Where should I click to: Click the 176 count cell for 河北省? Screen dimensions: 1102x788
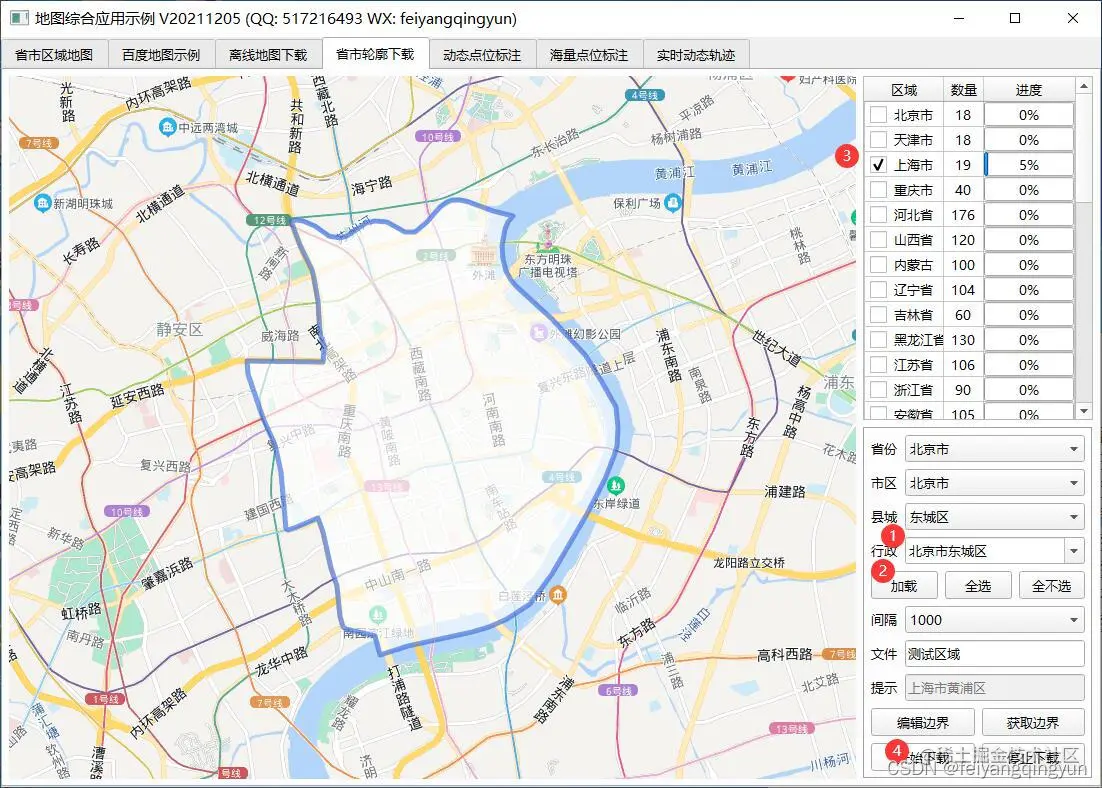pos(963,214)
